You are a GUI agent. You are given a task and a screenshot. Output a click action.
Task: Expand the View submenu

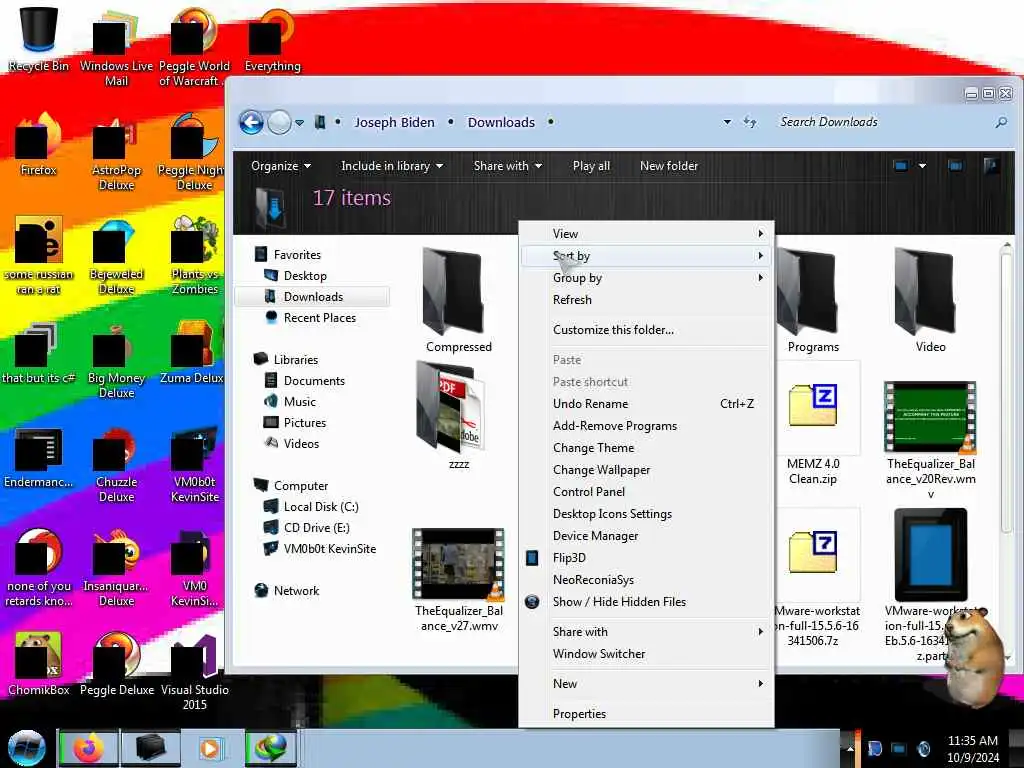647,234
